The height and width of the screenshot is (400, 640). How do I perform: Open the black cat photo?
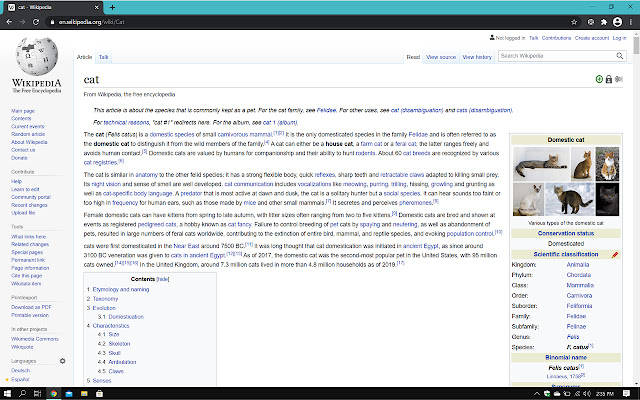click(x=607, y=199)
